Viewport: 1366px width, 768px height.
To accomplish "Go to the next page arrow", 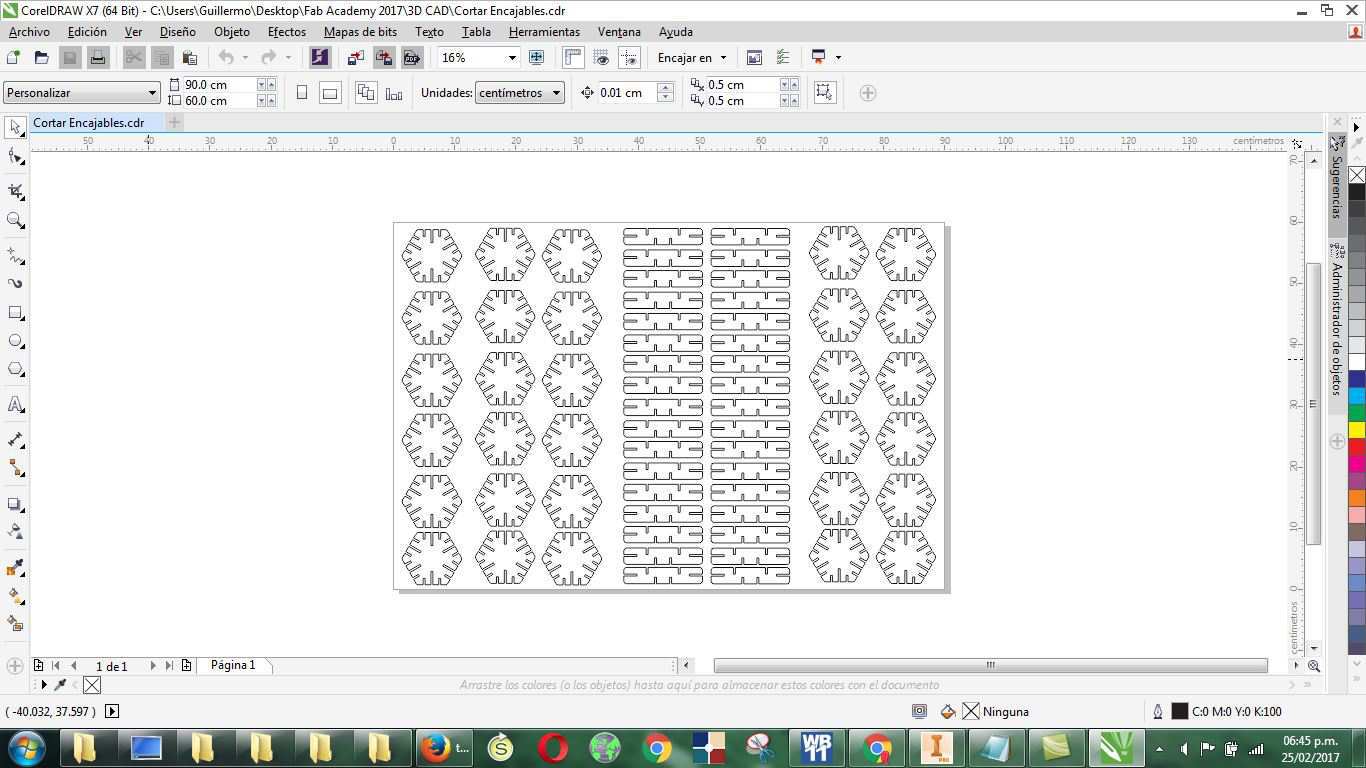I will click(153, 666).
